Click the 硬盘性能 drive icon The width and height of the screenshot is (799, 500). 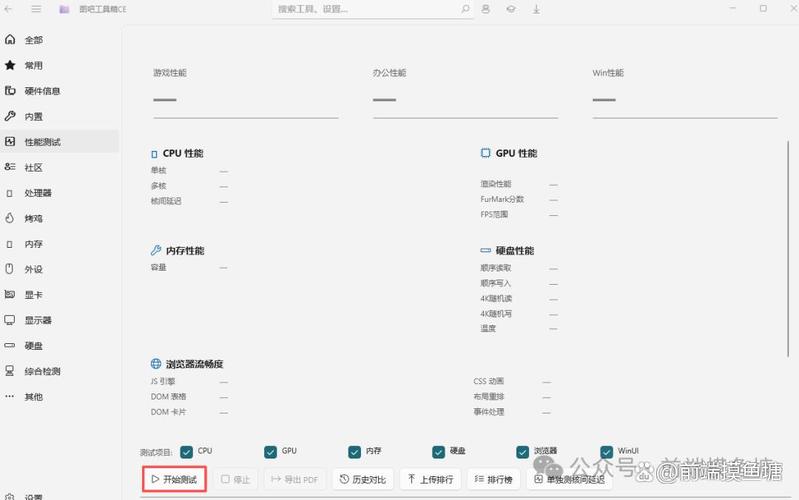click(x=486, y=251)
